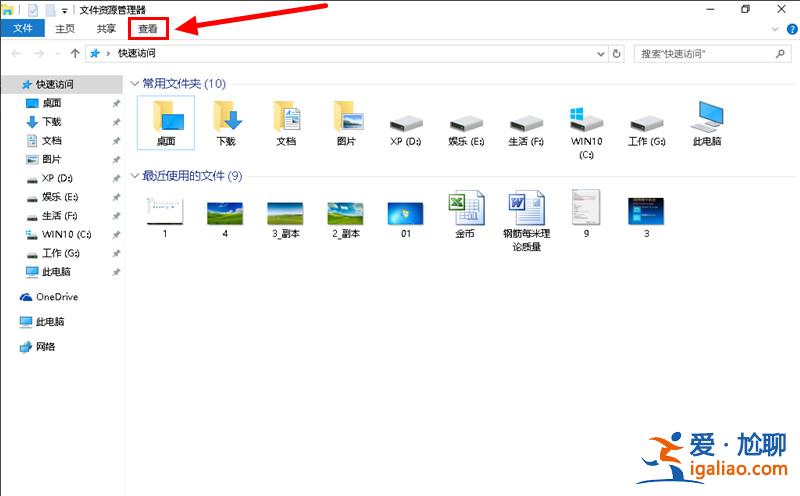Viewport: 800px width, 496px height.
Task: Click the pin icon beside 文档
Action: pos(116,141)
